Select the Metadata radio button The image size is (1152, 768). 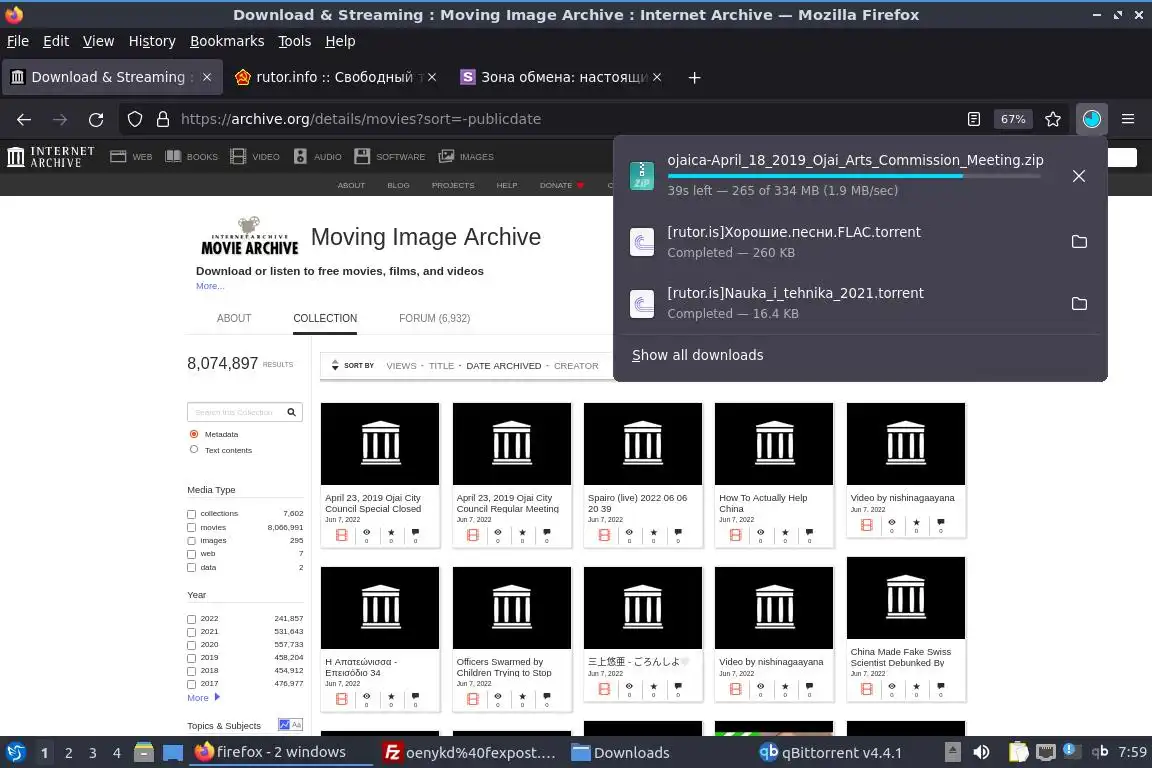[x=194, y=434]
